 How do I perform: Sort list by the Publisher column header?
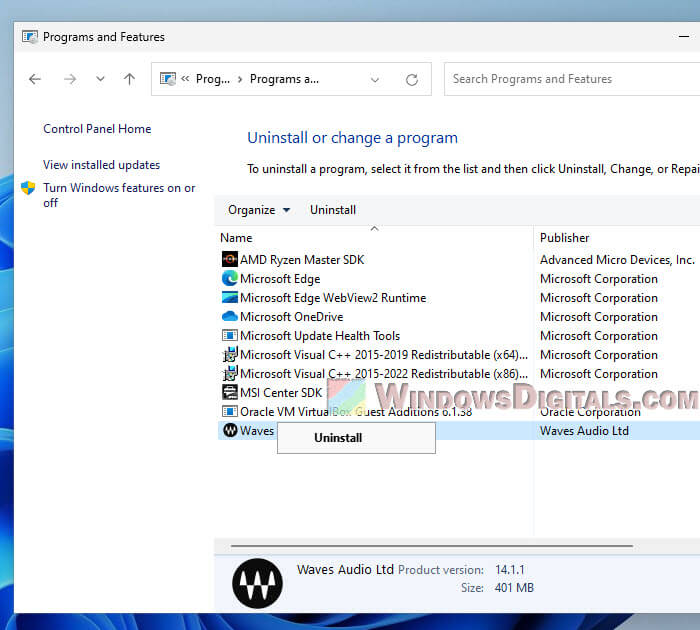pos(564,238)
